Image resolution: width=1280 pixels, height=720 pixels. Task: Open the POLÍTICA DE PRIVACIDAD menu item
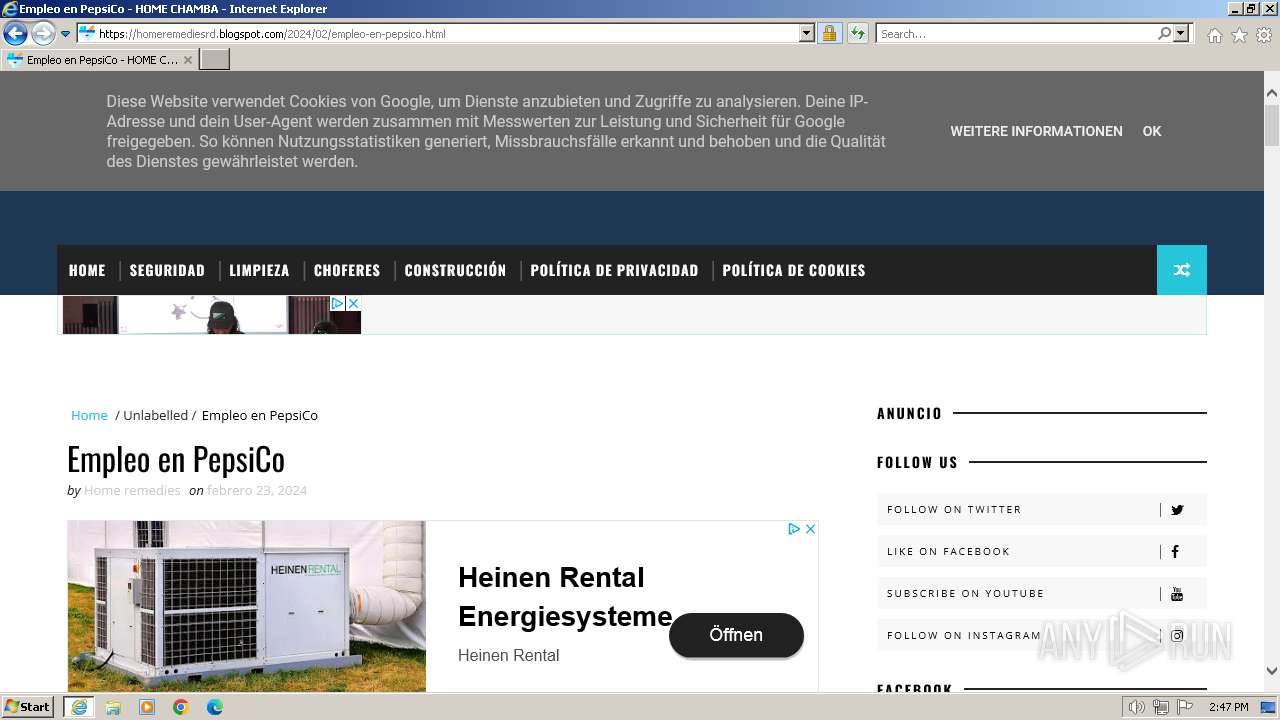[x=614, y=270]
